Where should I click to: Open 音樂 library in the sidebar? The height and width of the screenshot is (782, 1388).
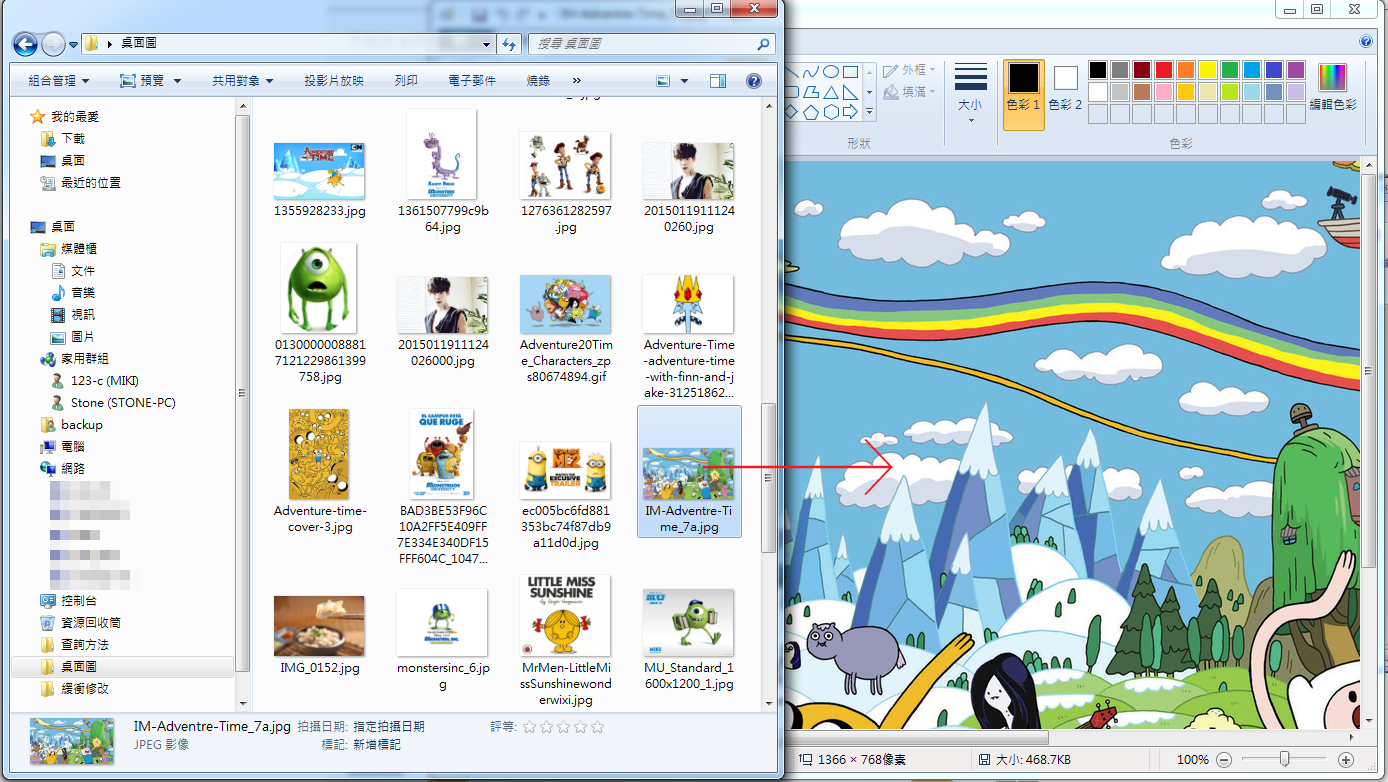82,292
